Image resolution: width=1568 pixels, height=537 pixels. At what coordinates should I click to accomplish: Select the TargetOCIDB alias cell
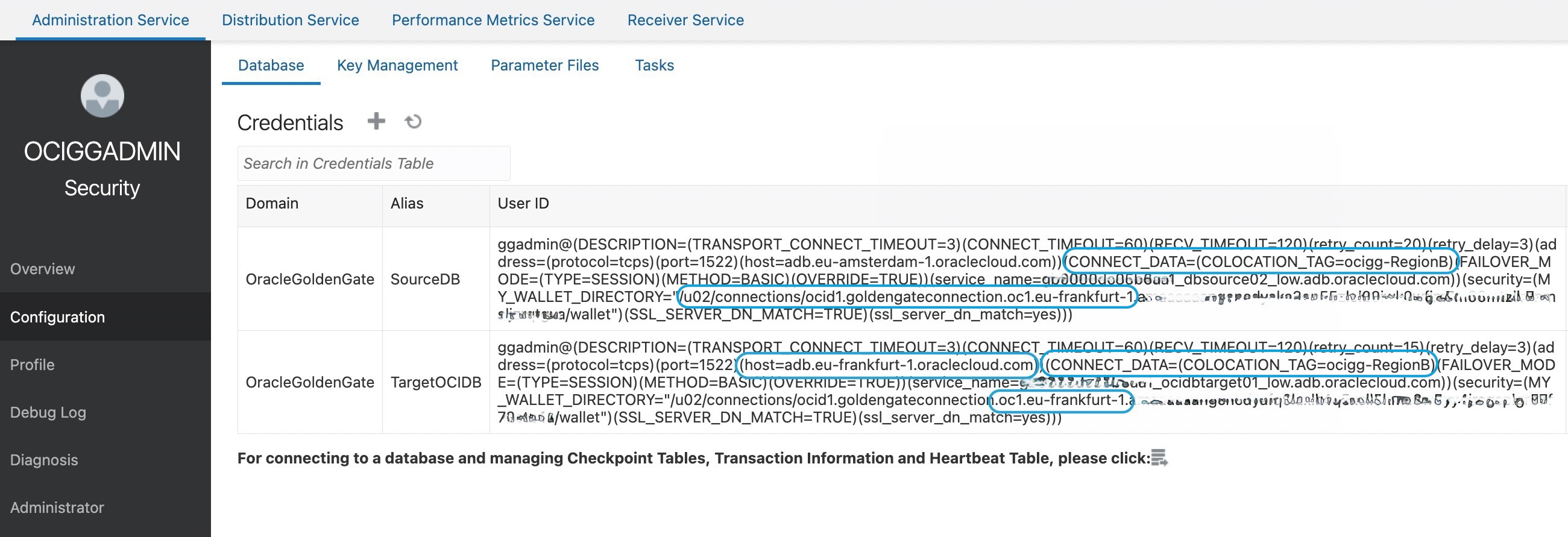436,382
